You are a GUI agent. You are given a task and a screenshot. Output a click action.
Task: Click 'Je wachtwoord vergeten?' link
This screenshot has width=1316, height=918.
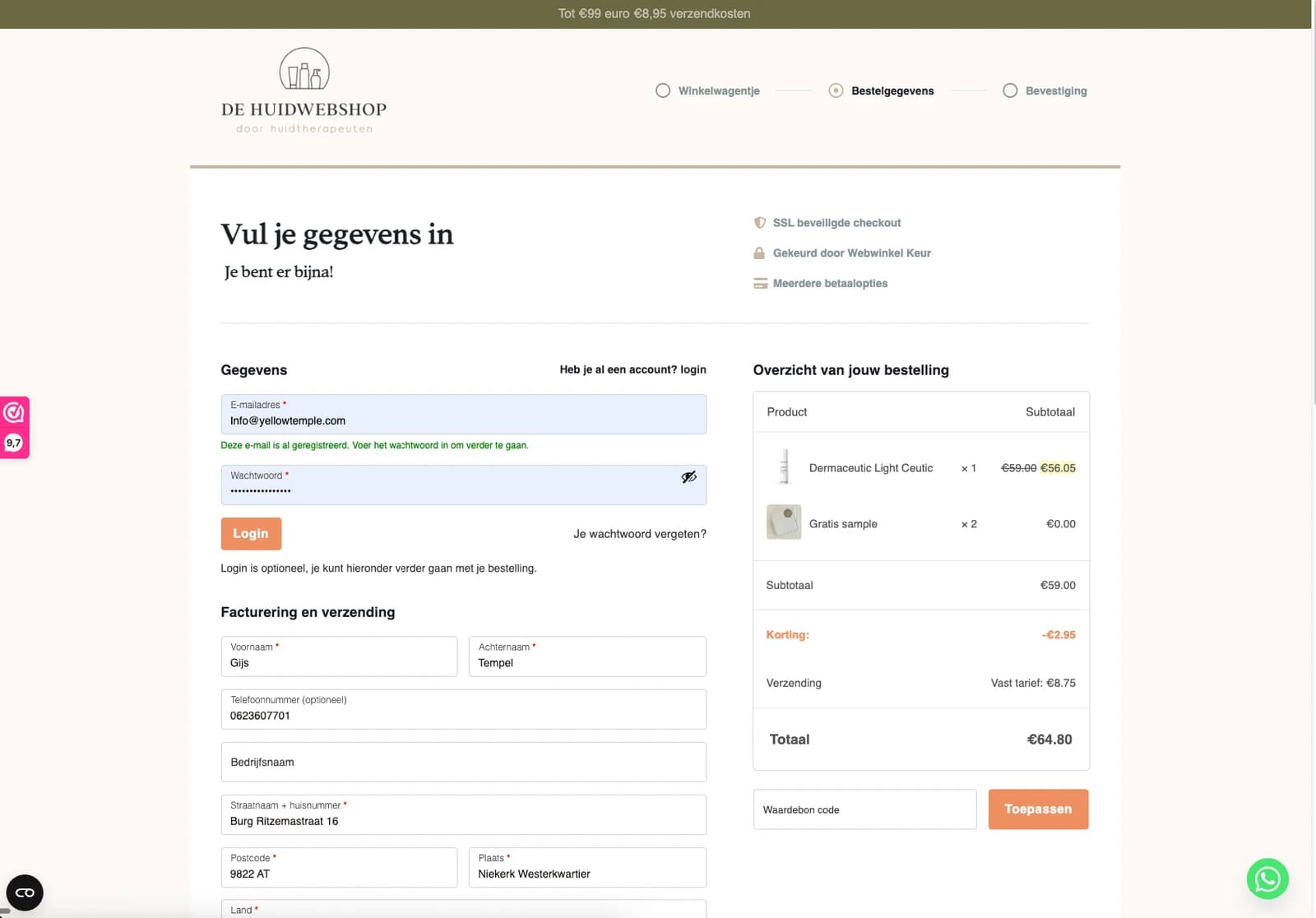pyautogui.click(x=640, y=534)
